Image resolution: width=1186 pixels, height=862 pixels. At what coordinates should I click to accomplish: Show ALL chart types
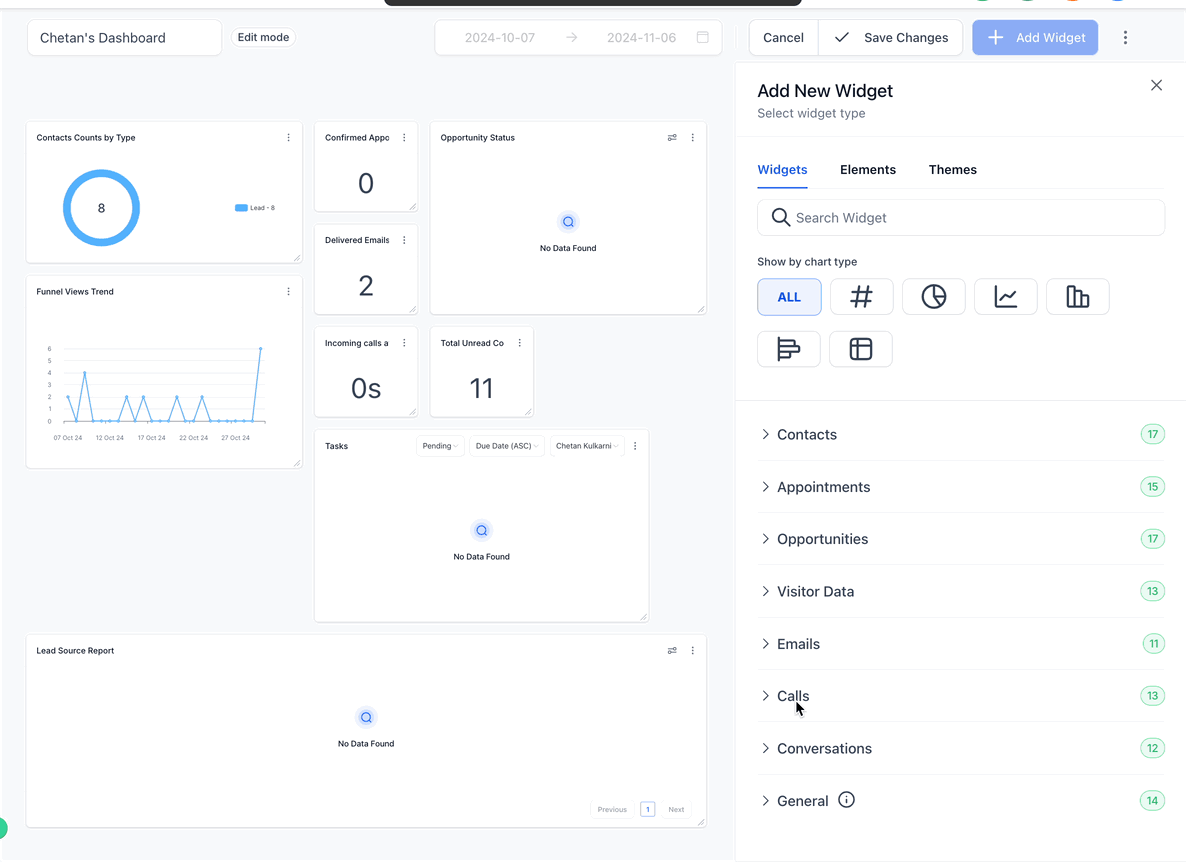pyautogui.click(x=789, y=296)
